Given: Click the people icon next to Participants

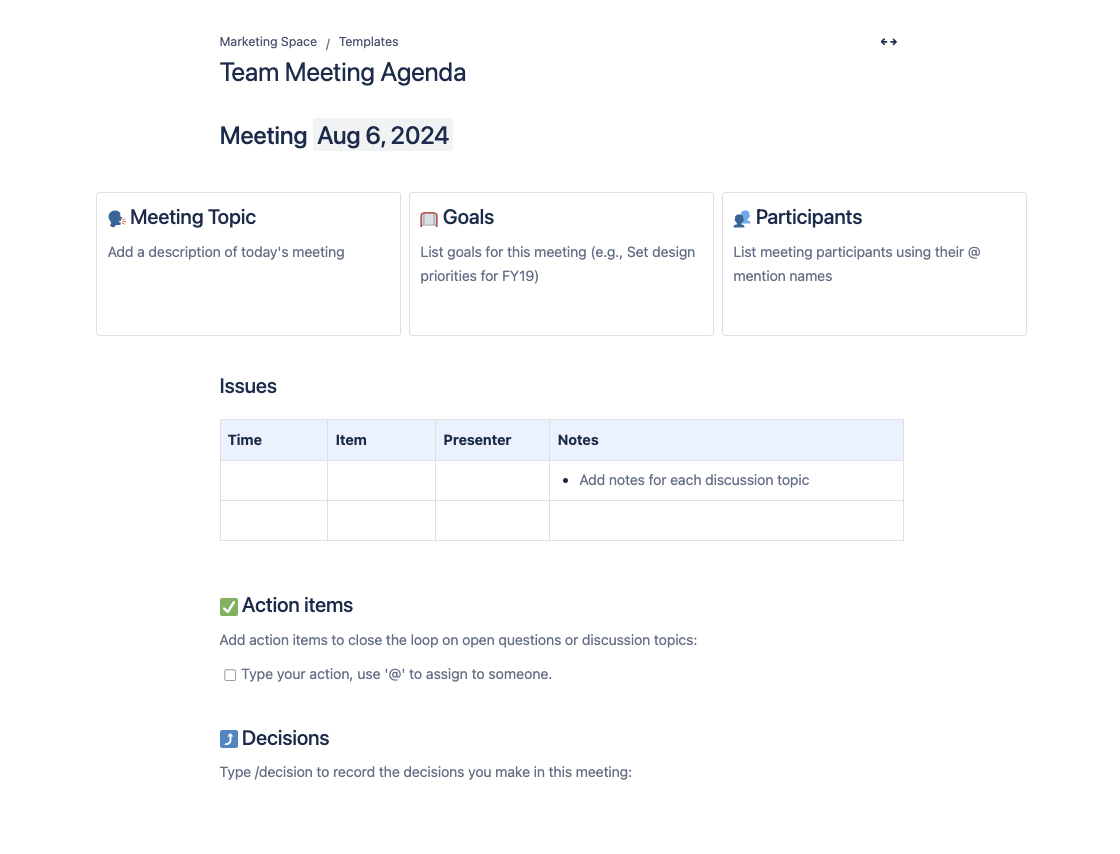Looking at the screenshot, I should click(x=742, y=217).
